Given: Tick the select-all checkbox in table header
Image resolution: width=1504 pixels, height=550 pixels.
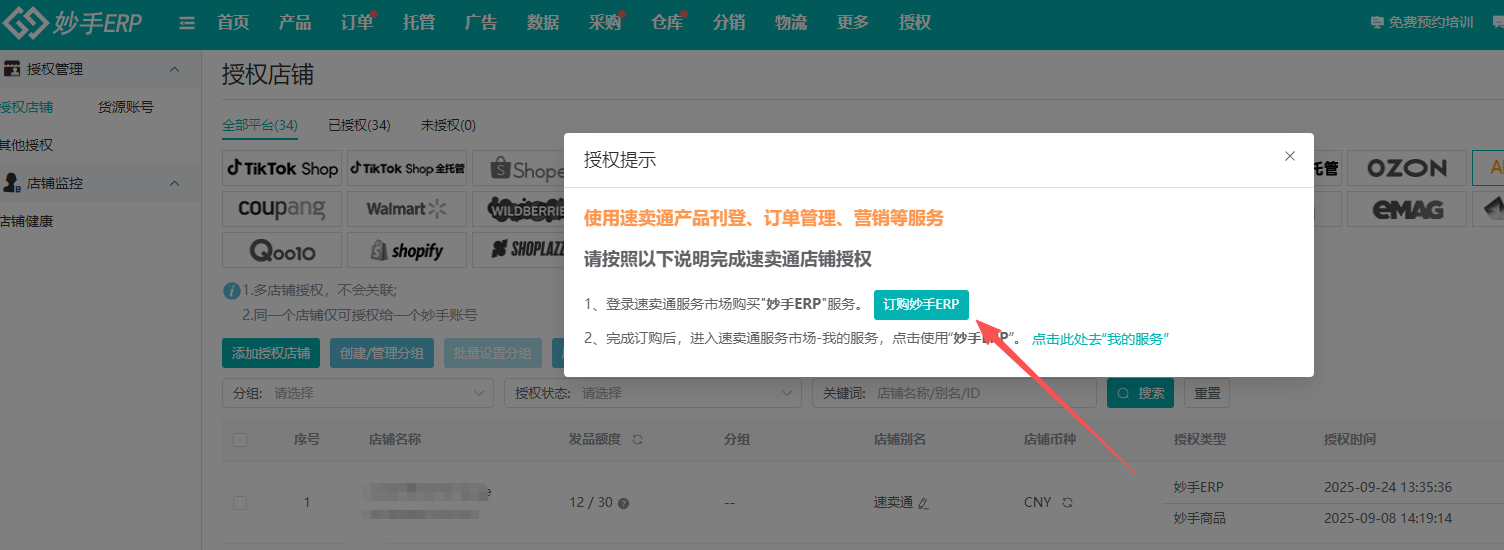Looking at the screenshot, I should pos(240,439).
